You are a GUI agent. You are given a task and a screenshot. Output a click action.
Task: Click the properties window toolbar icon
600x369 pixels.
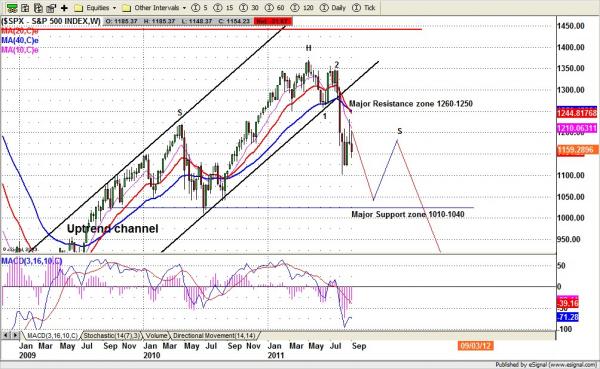[x=51, y=8]
